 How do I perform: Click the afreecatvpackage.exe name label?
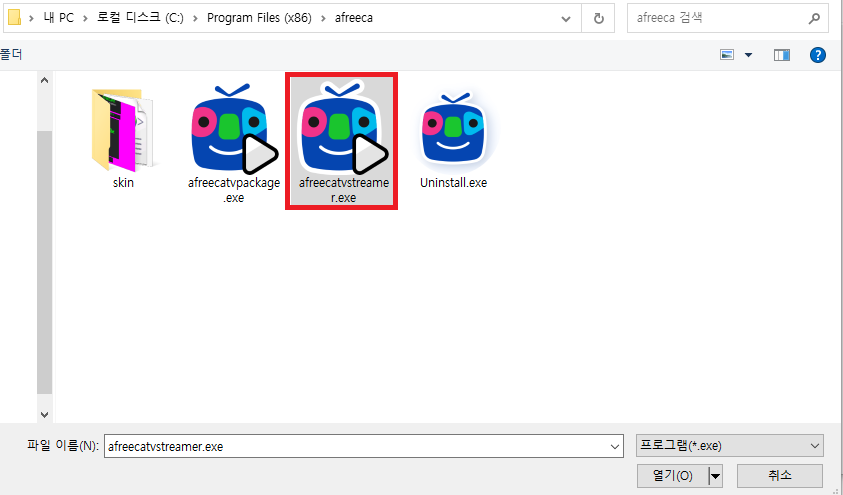pos(234,190)
